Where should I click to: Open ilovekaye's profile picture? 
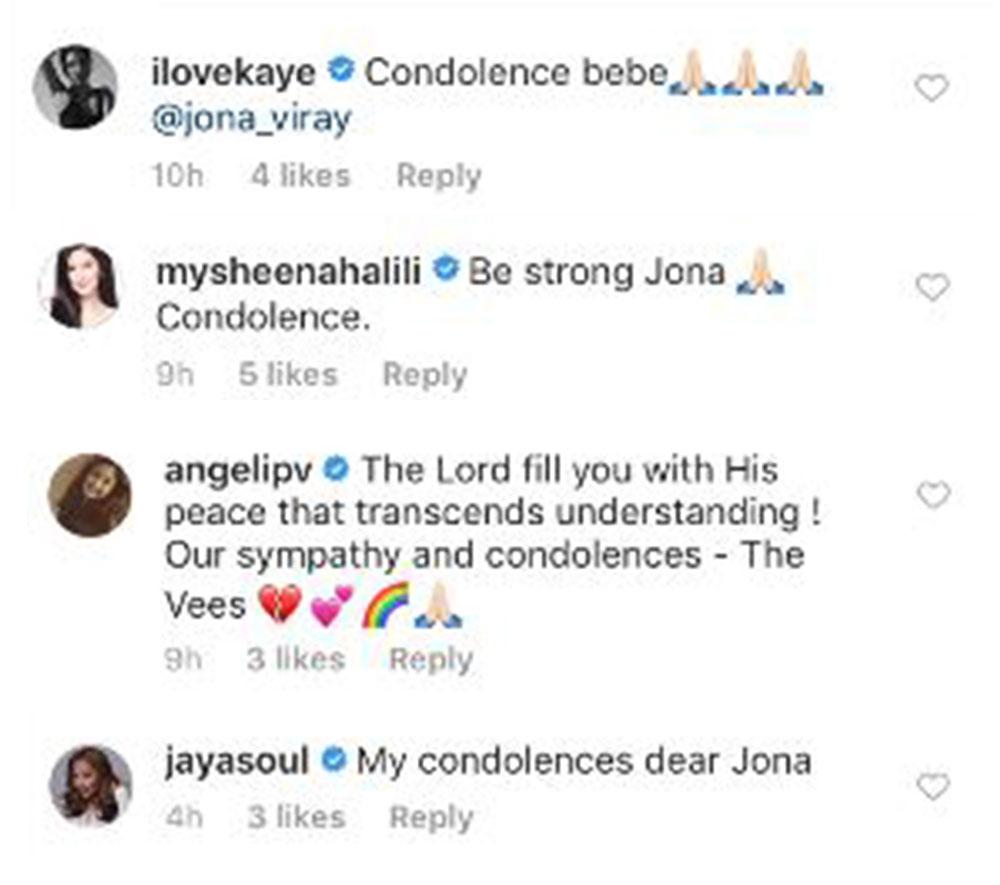pos(75,87)
